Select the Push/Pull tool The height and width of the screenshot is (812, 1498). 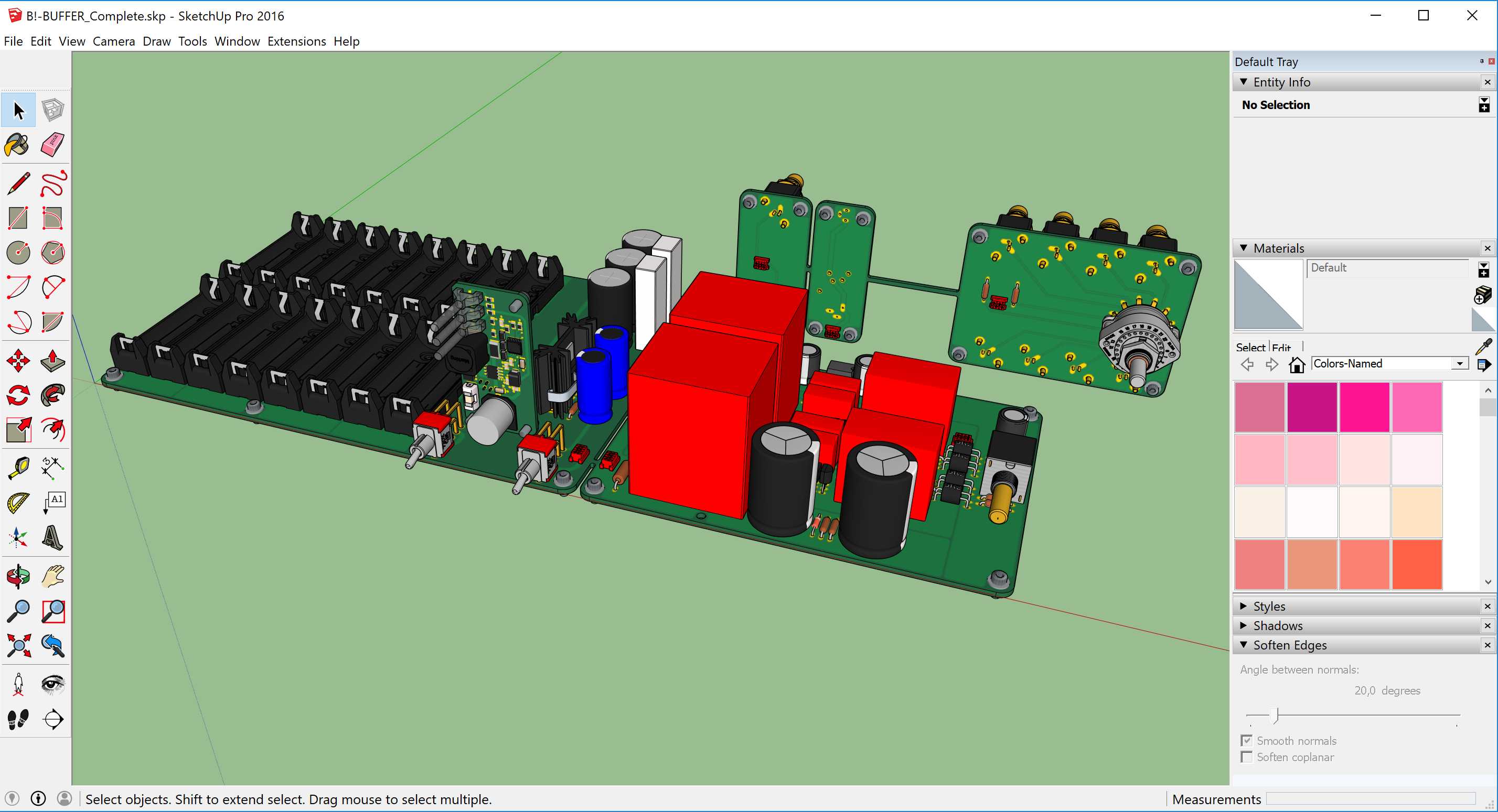pos(53,361)
